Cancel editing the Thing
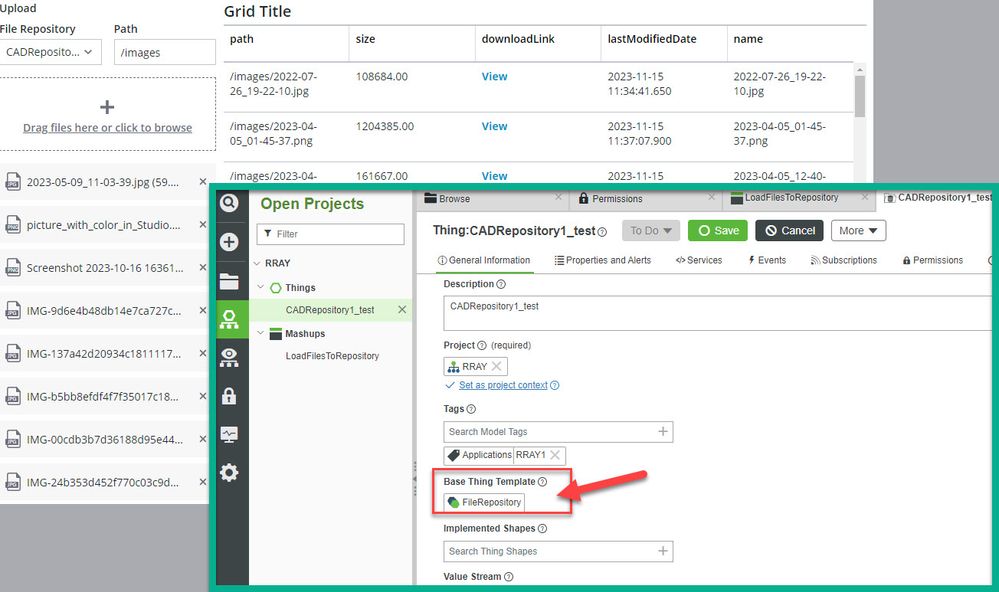999x592 pixels. click(x=789, y=231)
